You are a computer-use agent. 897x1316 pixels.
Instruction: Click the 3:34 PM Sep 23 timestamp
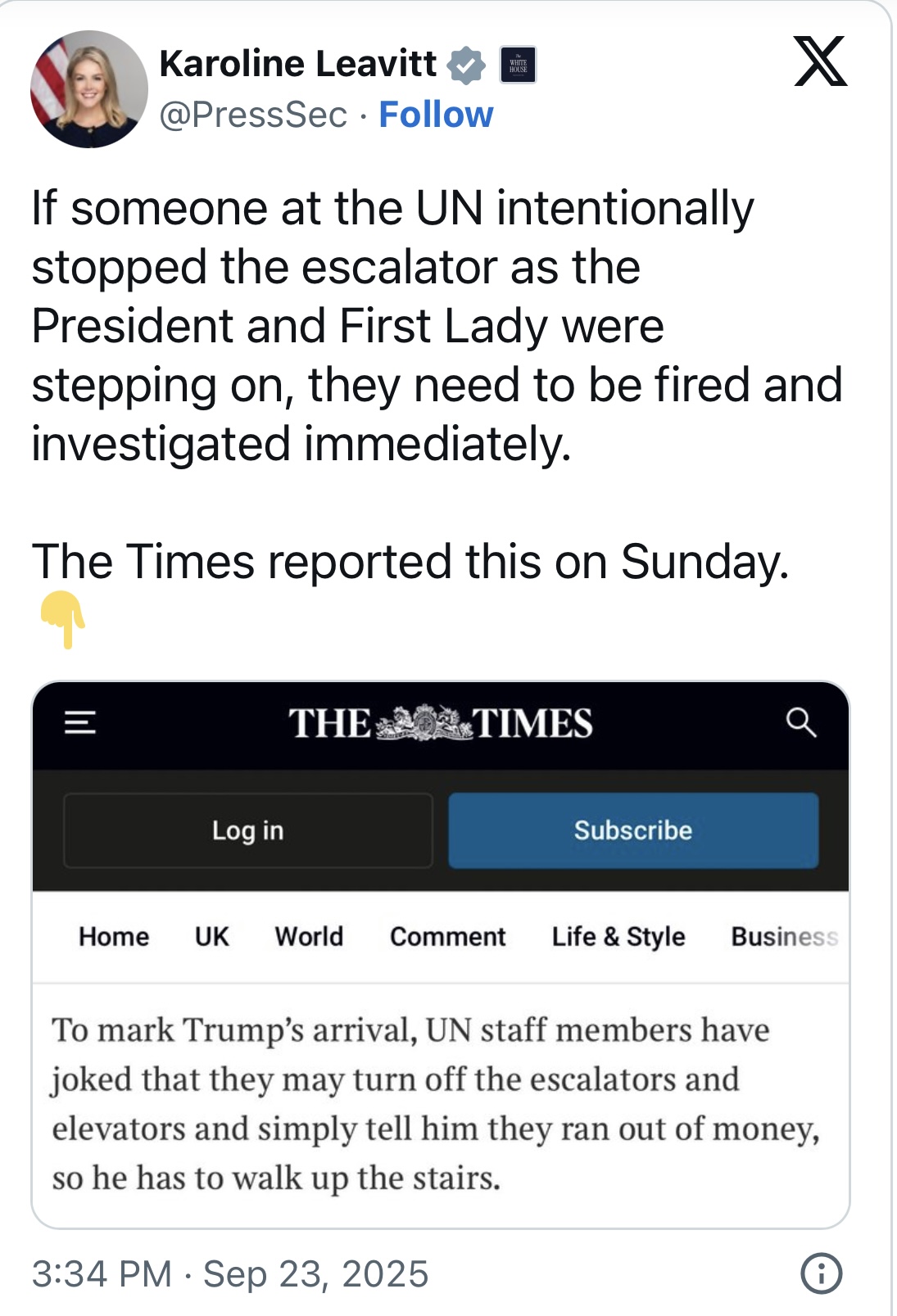[230, 1273]
